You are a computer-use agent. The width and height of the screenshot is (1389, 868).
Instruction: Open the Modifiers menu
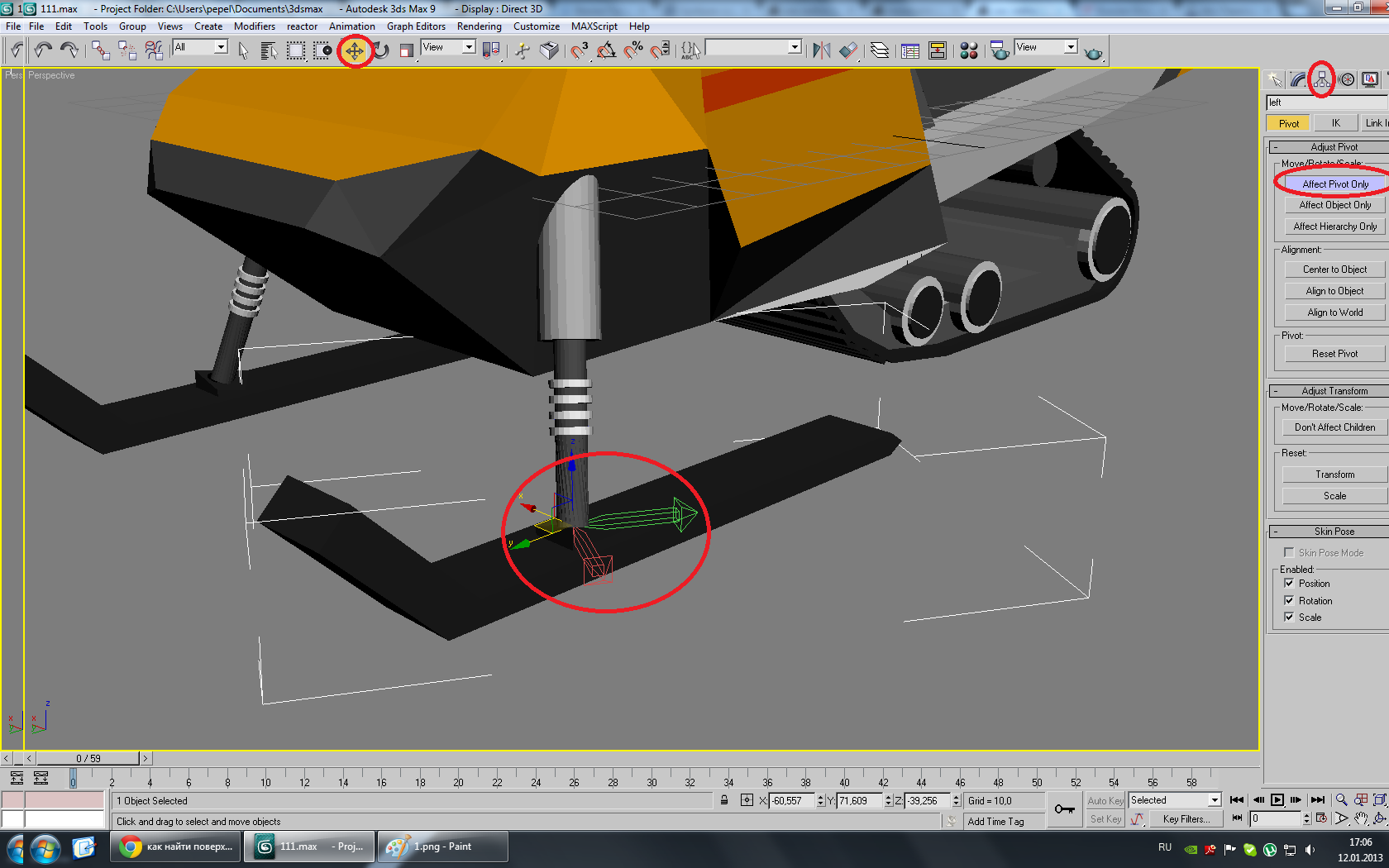click(254, 26)
